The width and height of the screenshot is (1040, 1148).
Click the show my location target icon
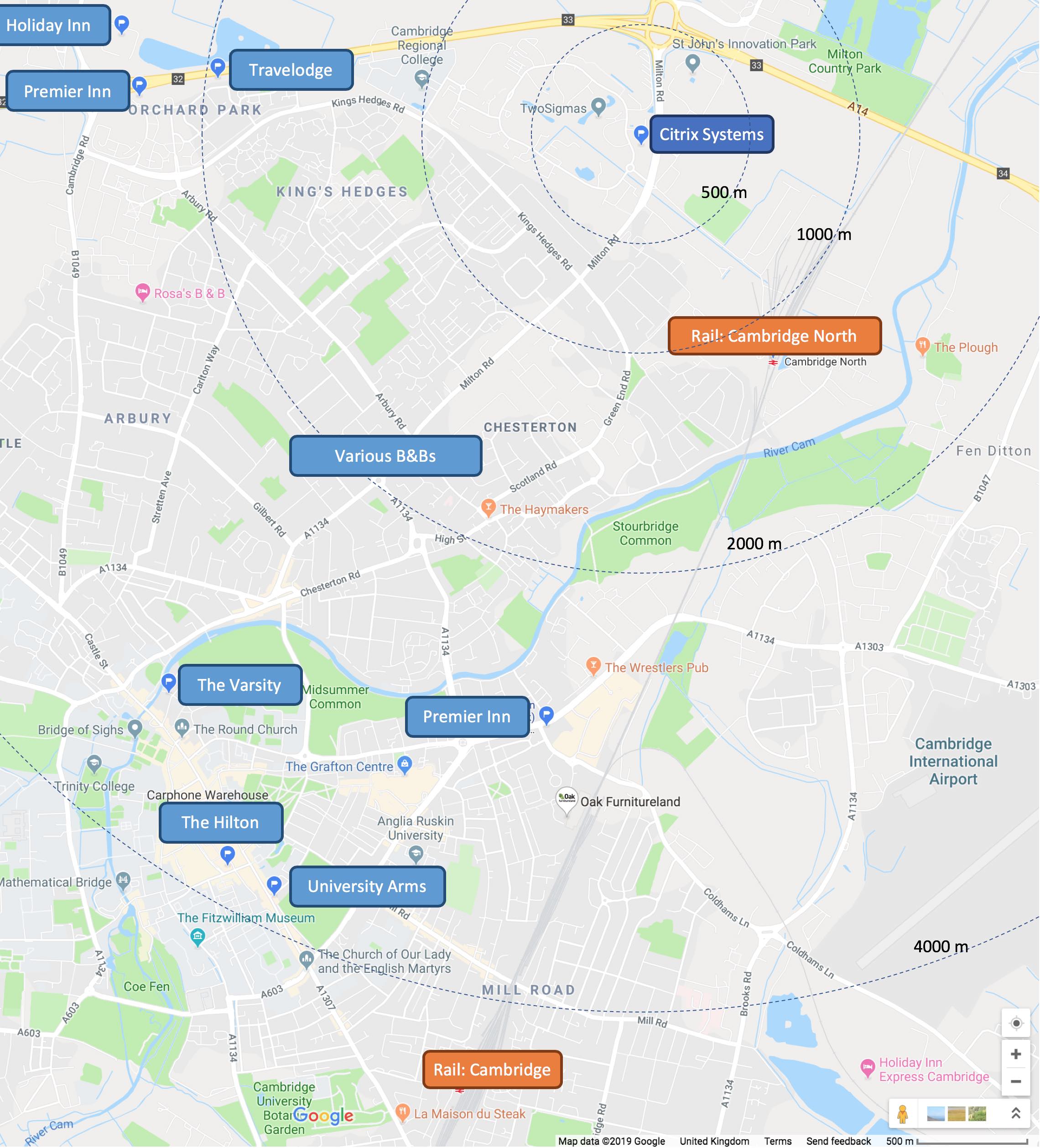(1015, 1023)
